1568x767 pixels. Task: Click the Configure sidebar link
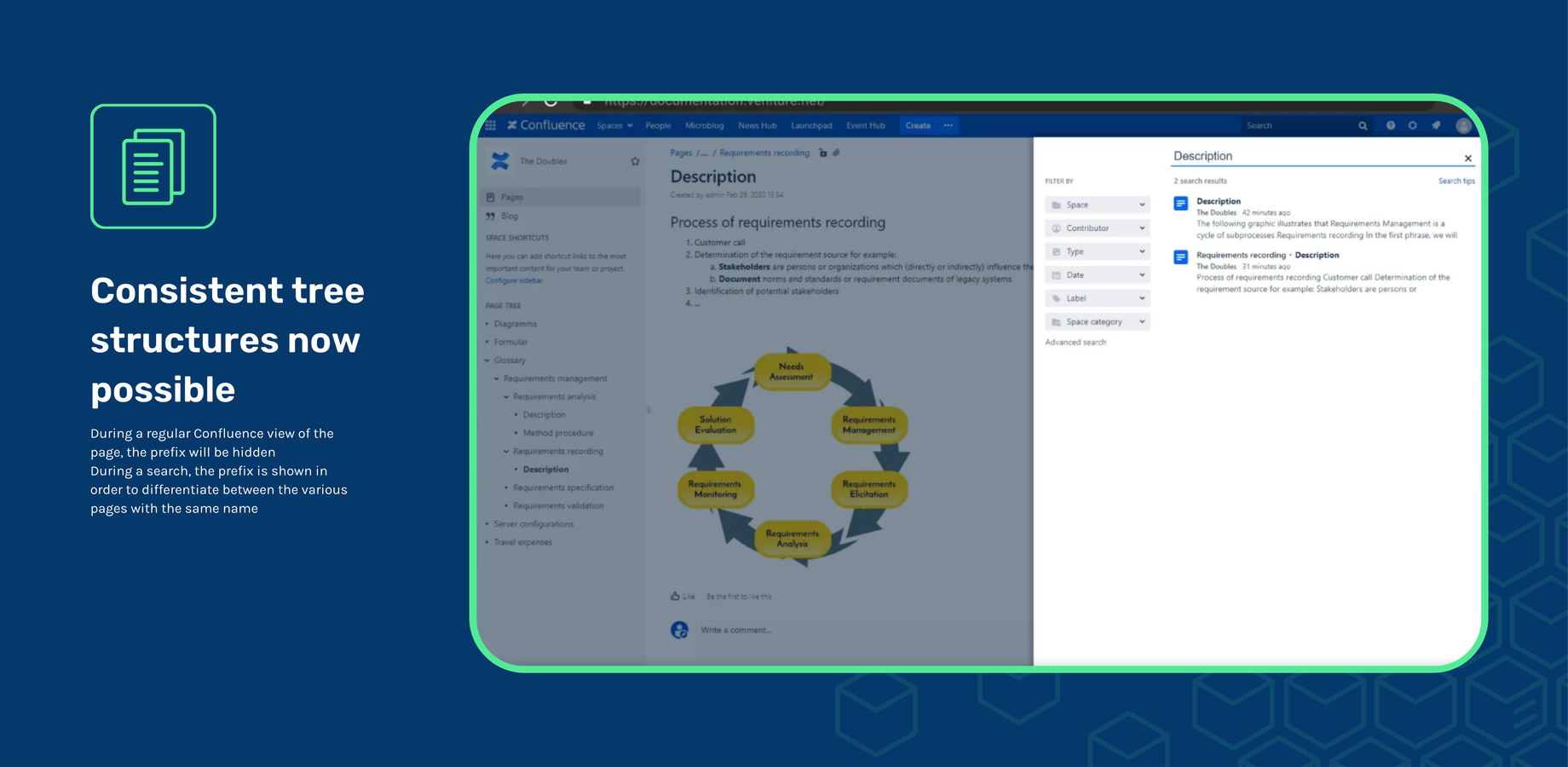pos(515,280)
